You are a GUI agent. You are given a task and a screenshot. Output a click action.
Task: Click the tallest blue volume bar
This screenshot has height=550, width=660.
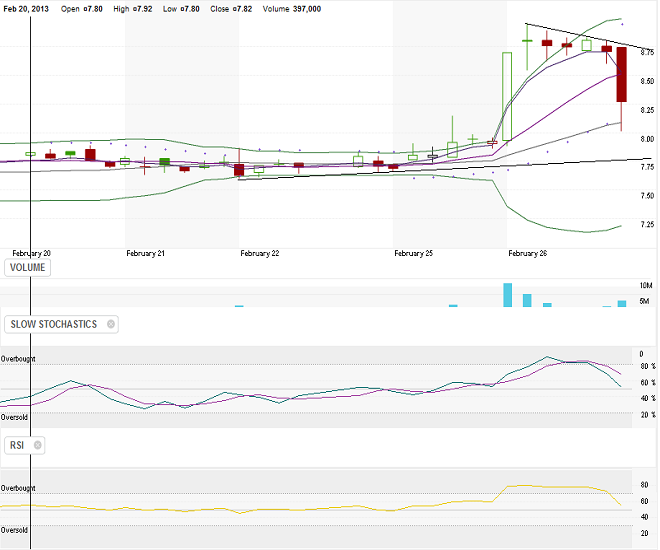click(x=507, y=295)
